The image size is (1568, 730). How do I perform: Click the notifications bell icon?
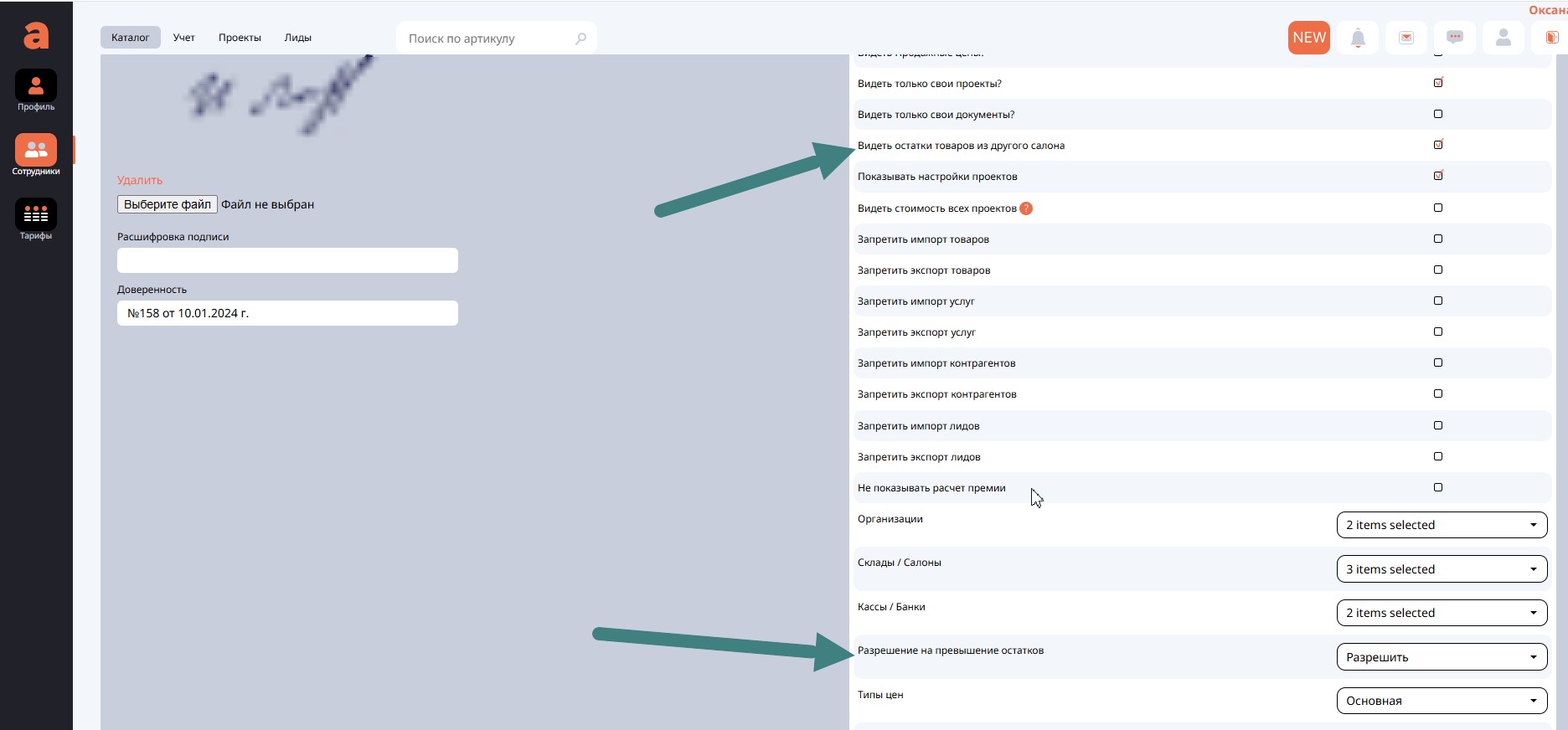click(x=1358, y=38)
